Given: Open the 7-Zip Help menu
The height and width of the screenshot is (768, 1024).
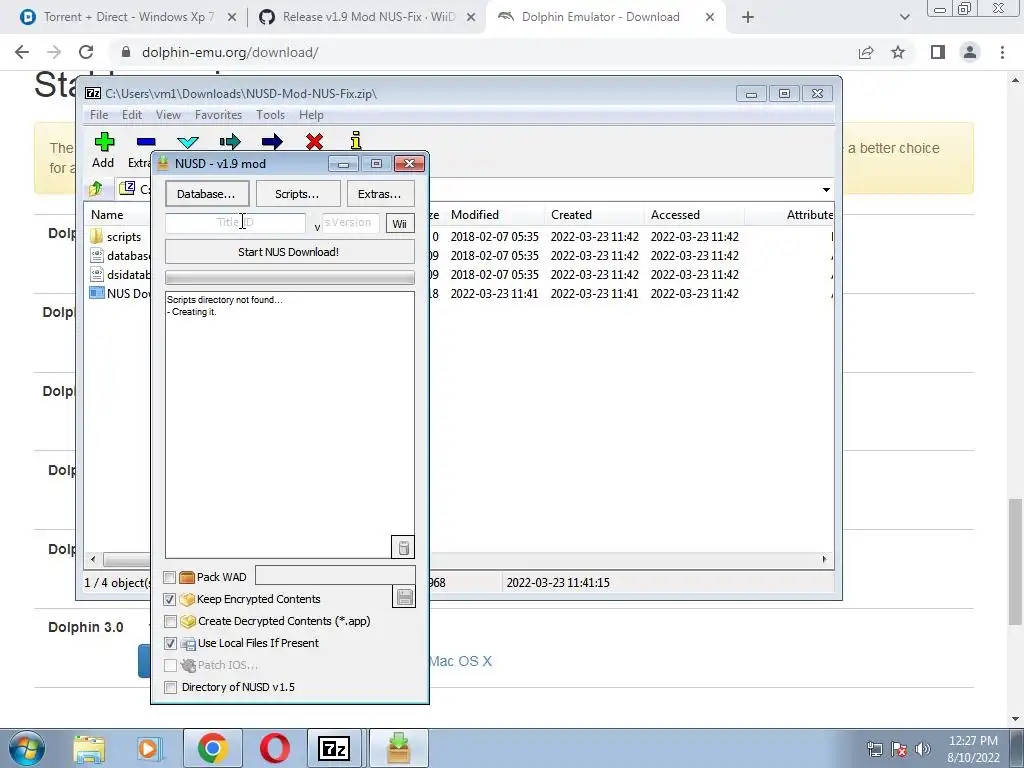Looking at the screenshot, I should (x=312, y=115).
